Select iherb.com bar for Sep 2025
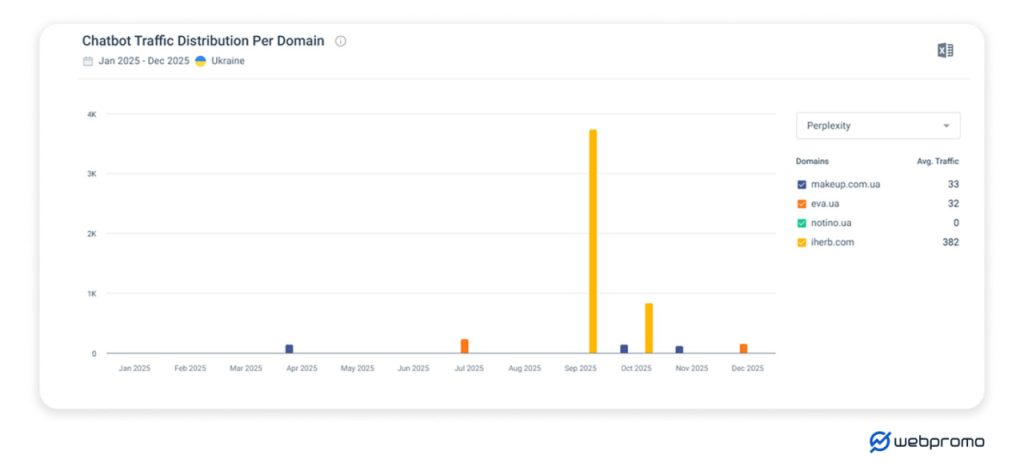1024x471 pixels. [x=593, y=241]
